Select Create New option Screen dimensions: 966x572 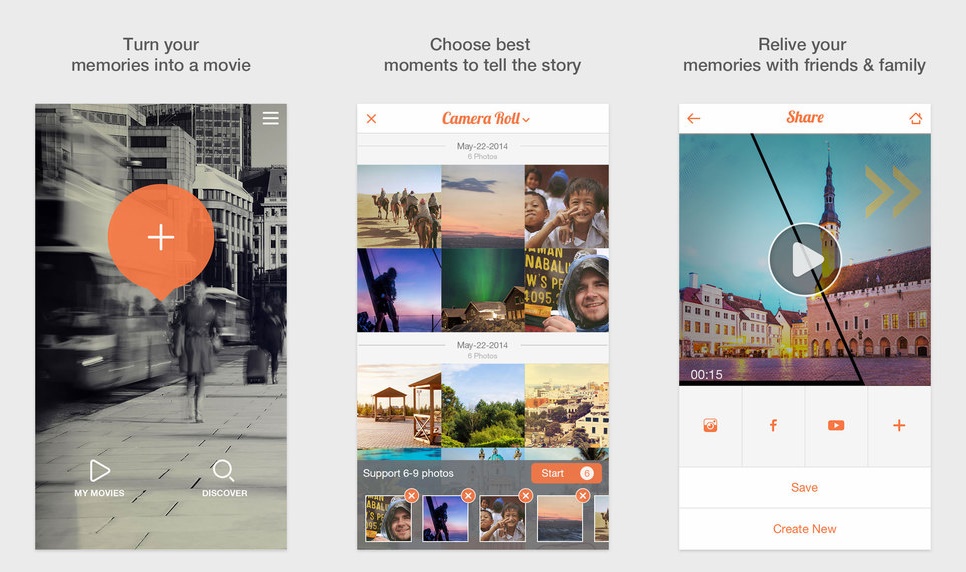coord(804,529)
